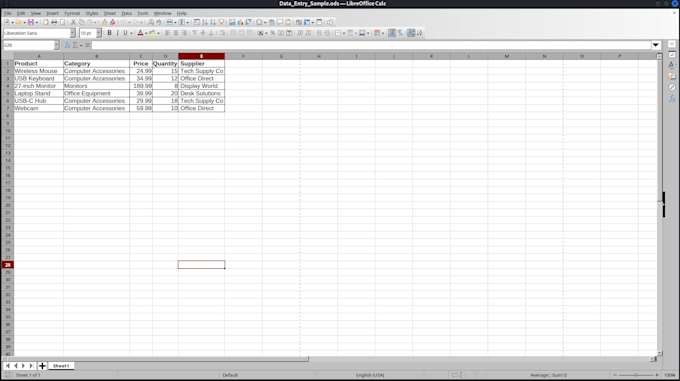
Task: Click the Format as Percent icon
Action: click(x=272, y=33)
